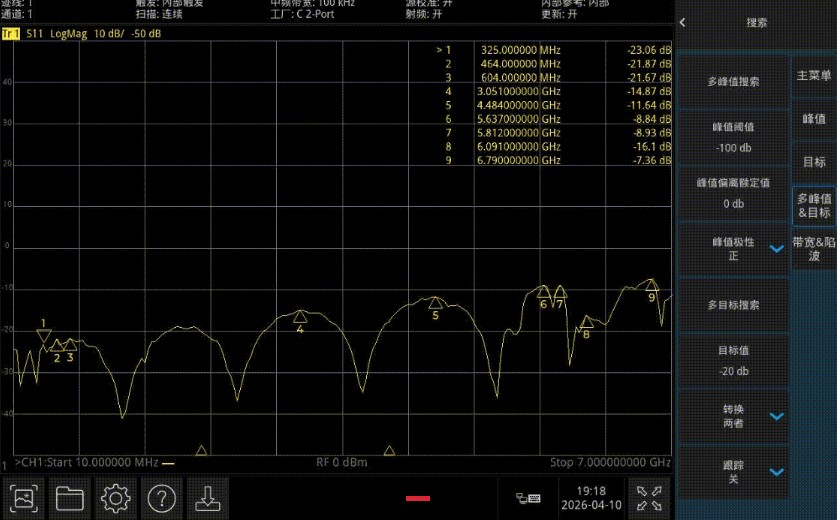Go back with the left chevron arrow

pos(682,22)
